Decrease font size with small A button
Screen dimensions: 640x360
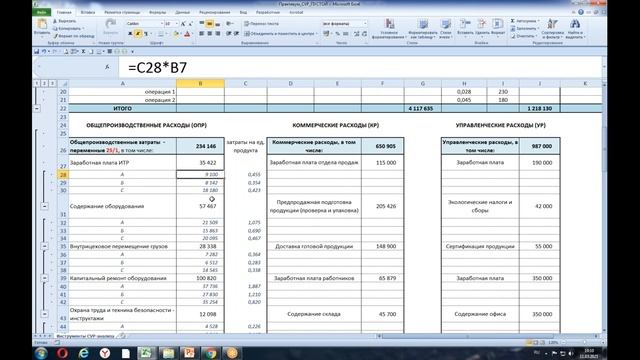190,24
